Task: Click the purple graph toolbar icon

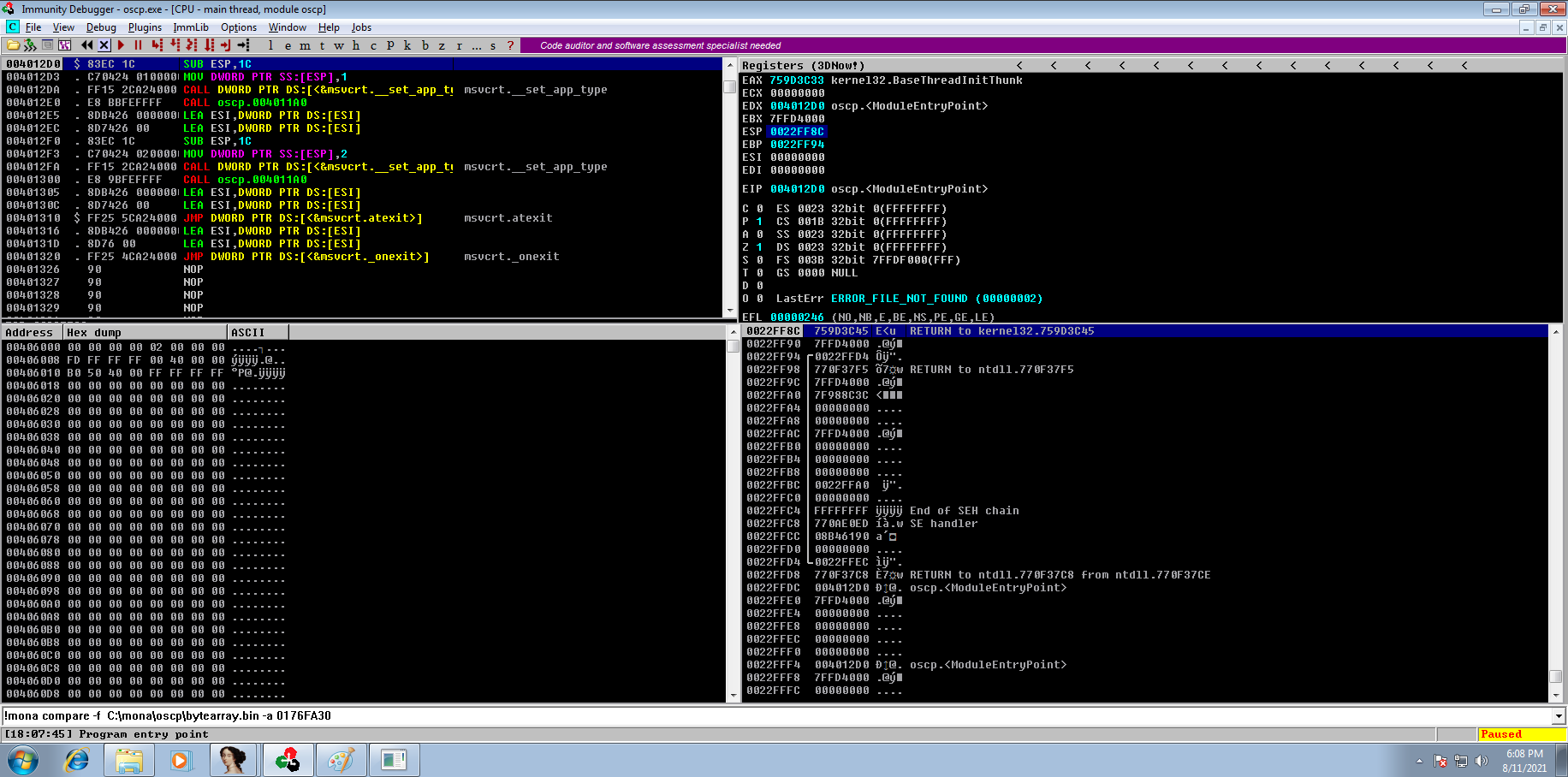Action: point(64,45)
